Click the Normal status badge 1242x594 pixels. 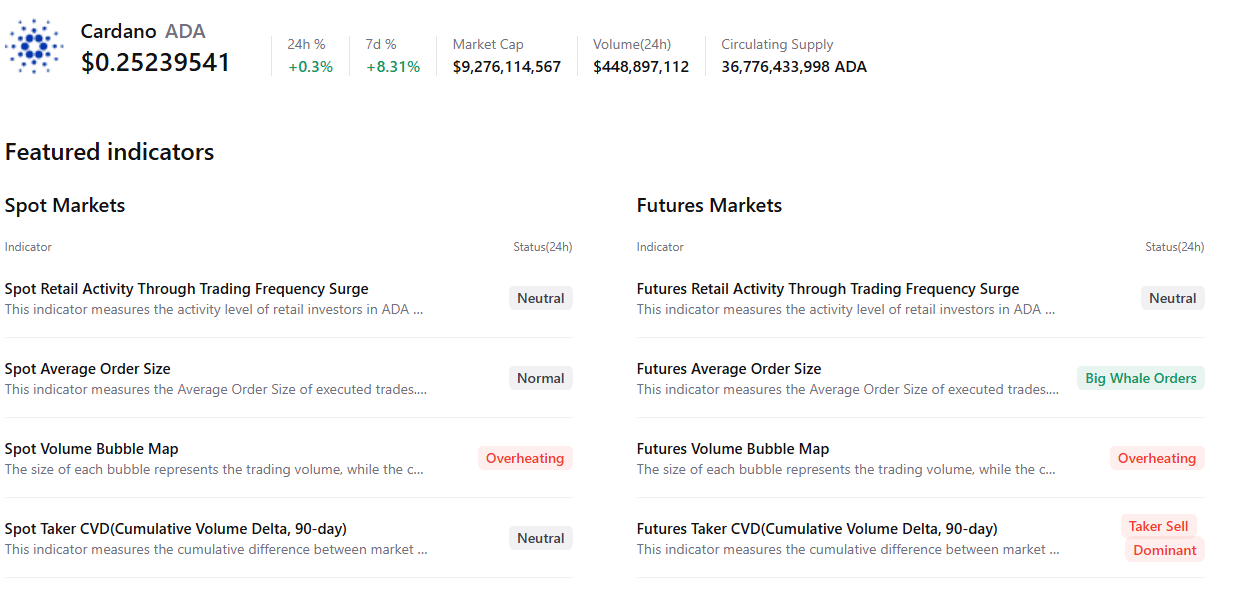point(541,378)
